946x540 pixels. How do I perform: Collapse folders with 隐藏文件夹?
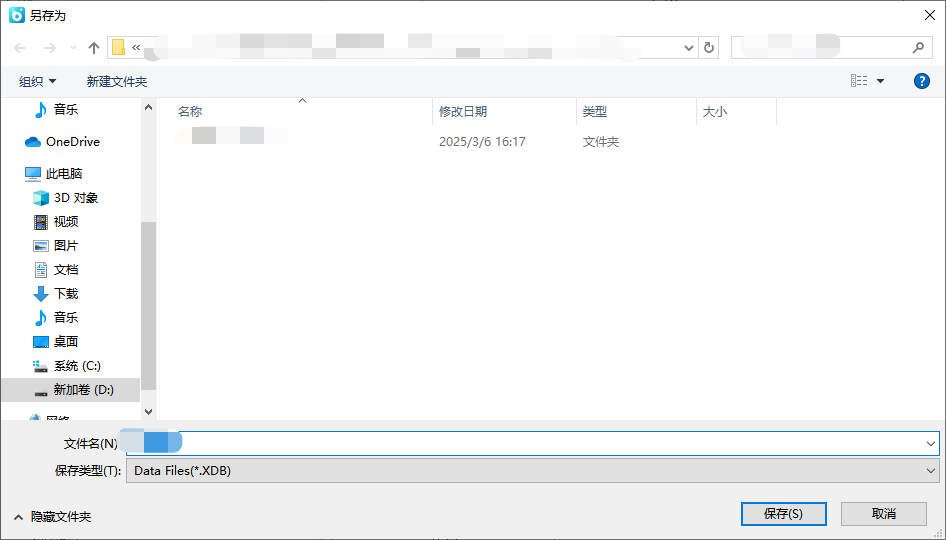pyautogui.click(x=53, y=517)
